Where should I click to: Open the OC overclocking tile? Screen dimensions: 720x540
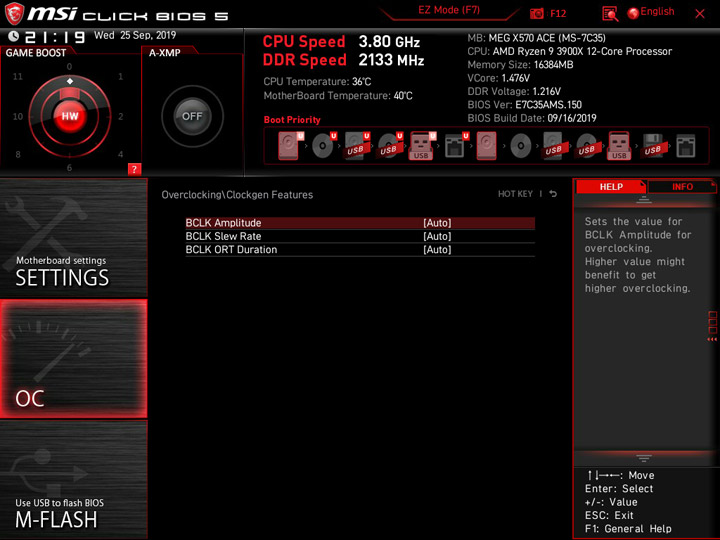tap(73, 359)
